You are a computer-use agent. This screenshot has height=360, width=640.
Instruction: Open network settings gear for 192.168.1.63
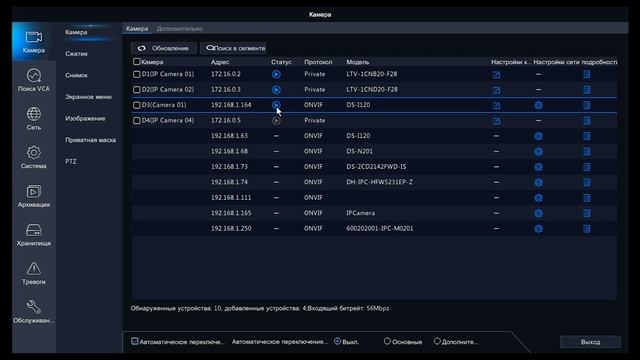pyautogui.click(x=538, y=136)
